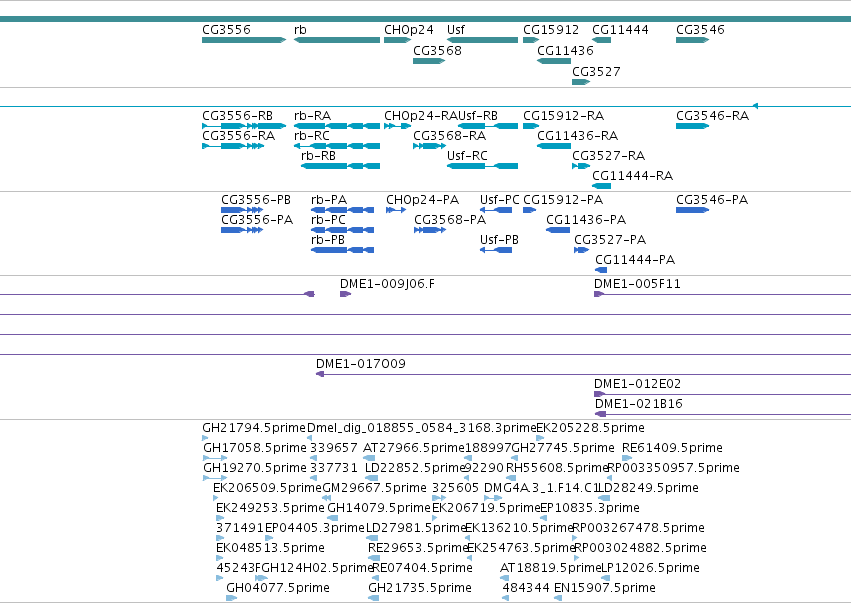
Task: Open protein CG3568-PA
Action: pos(430,230)
